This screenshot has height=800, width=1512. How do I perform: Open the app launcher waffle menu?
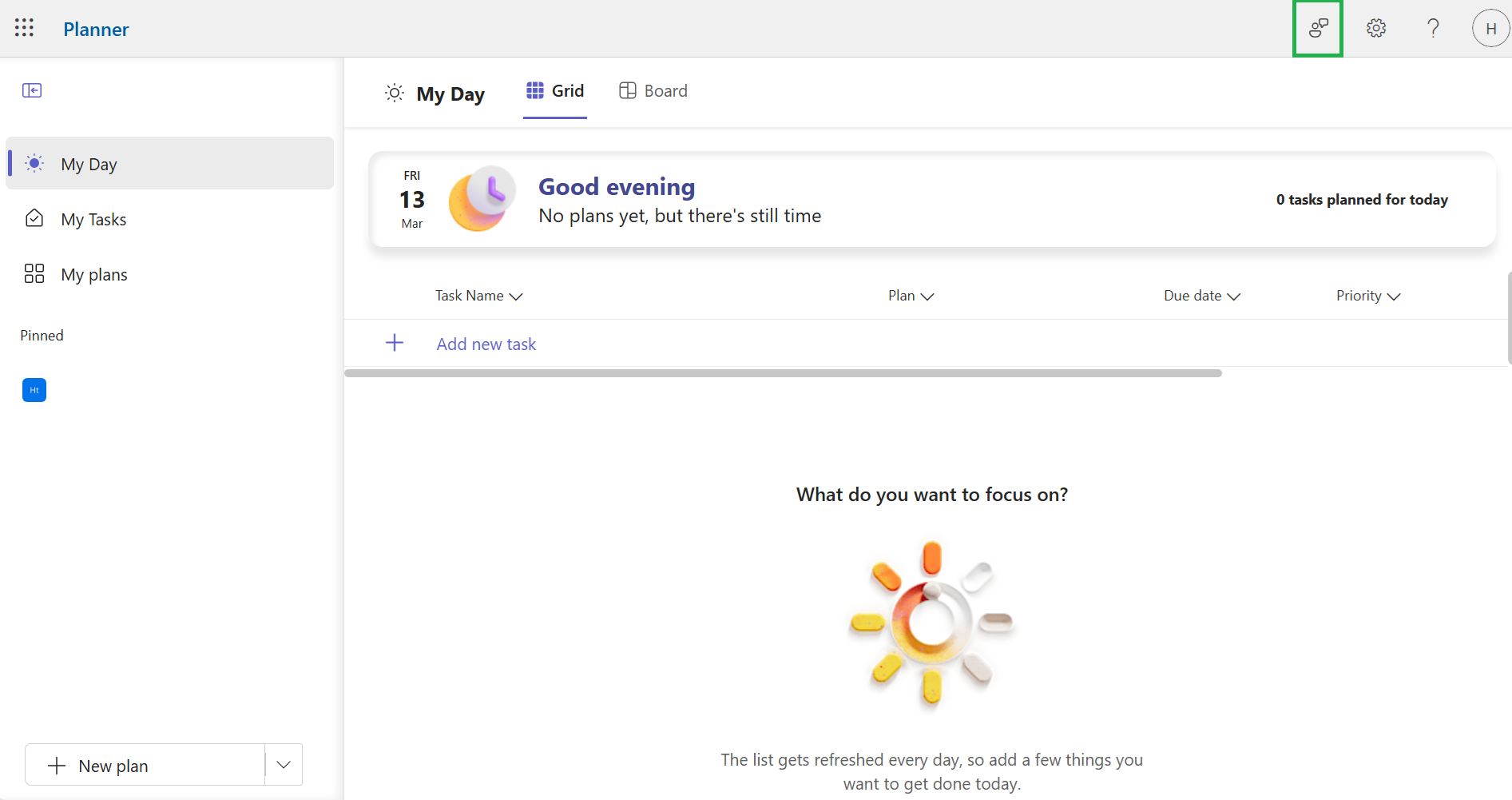coord(24,28)
